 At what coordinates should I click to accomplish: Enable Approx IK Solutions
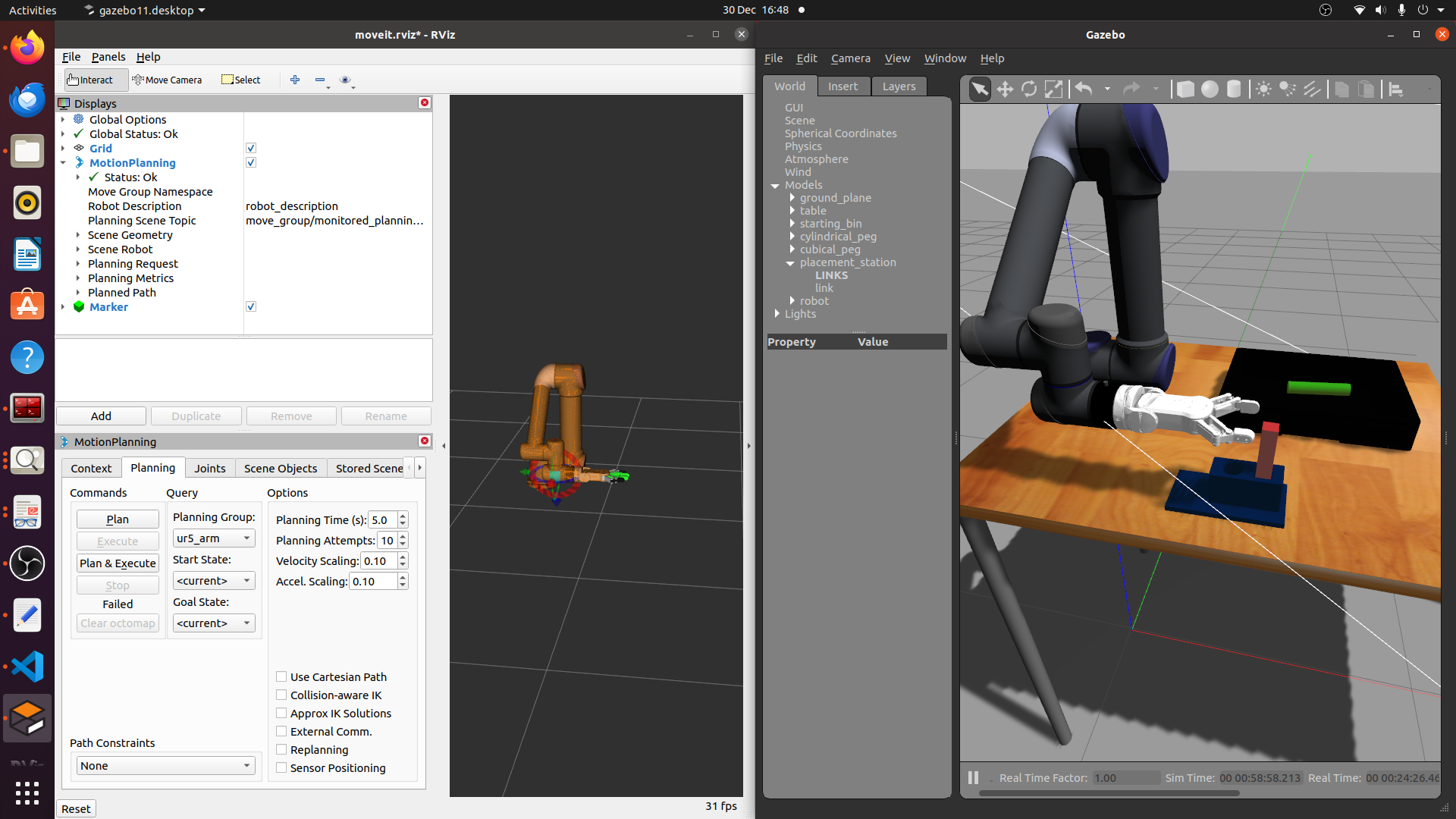(281, 713)
